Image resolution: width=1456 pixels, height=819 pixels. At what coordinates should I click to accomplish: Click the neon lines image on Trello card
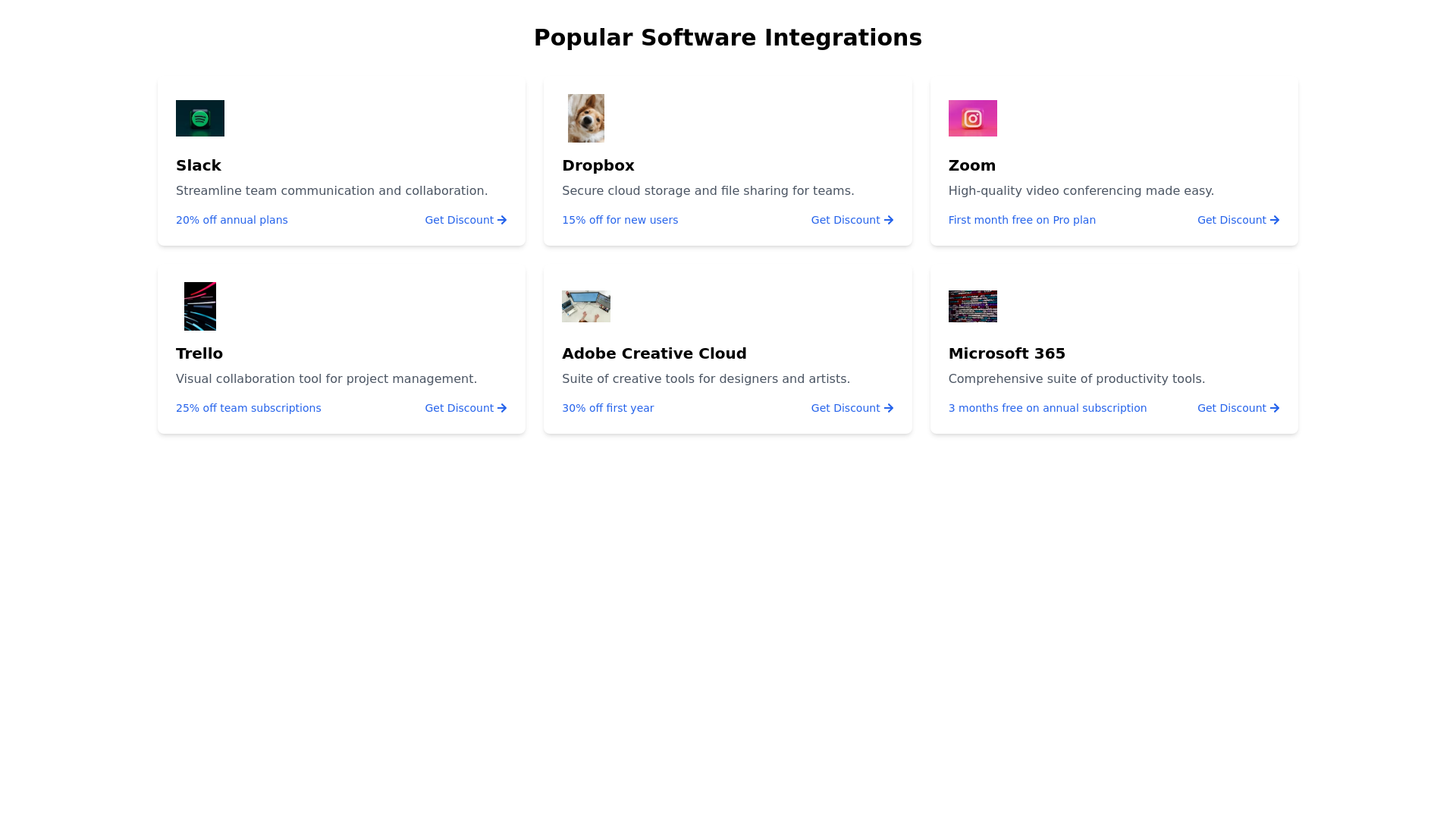pos(200,306)
